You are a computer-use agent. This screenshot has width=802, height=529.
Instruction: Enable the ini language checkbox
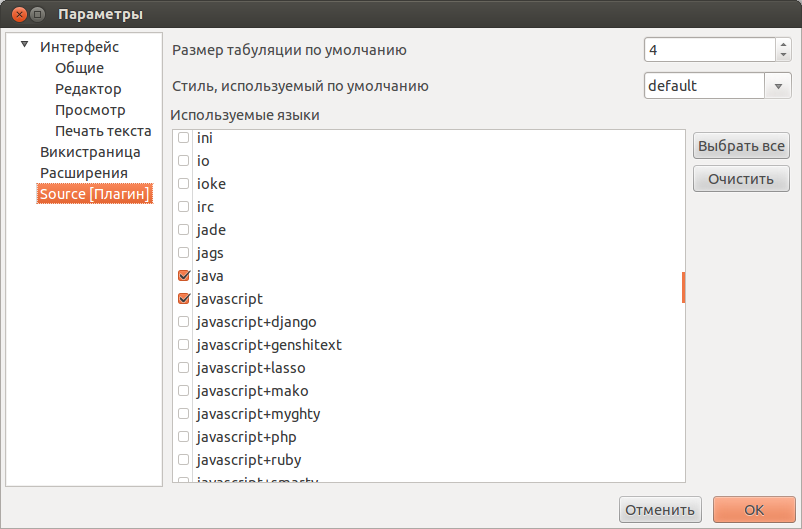coord(184,138)
